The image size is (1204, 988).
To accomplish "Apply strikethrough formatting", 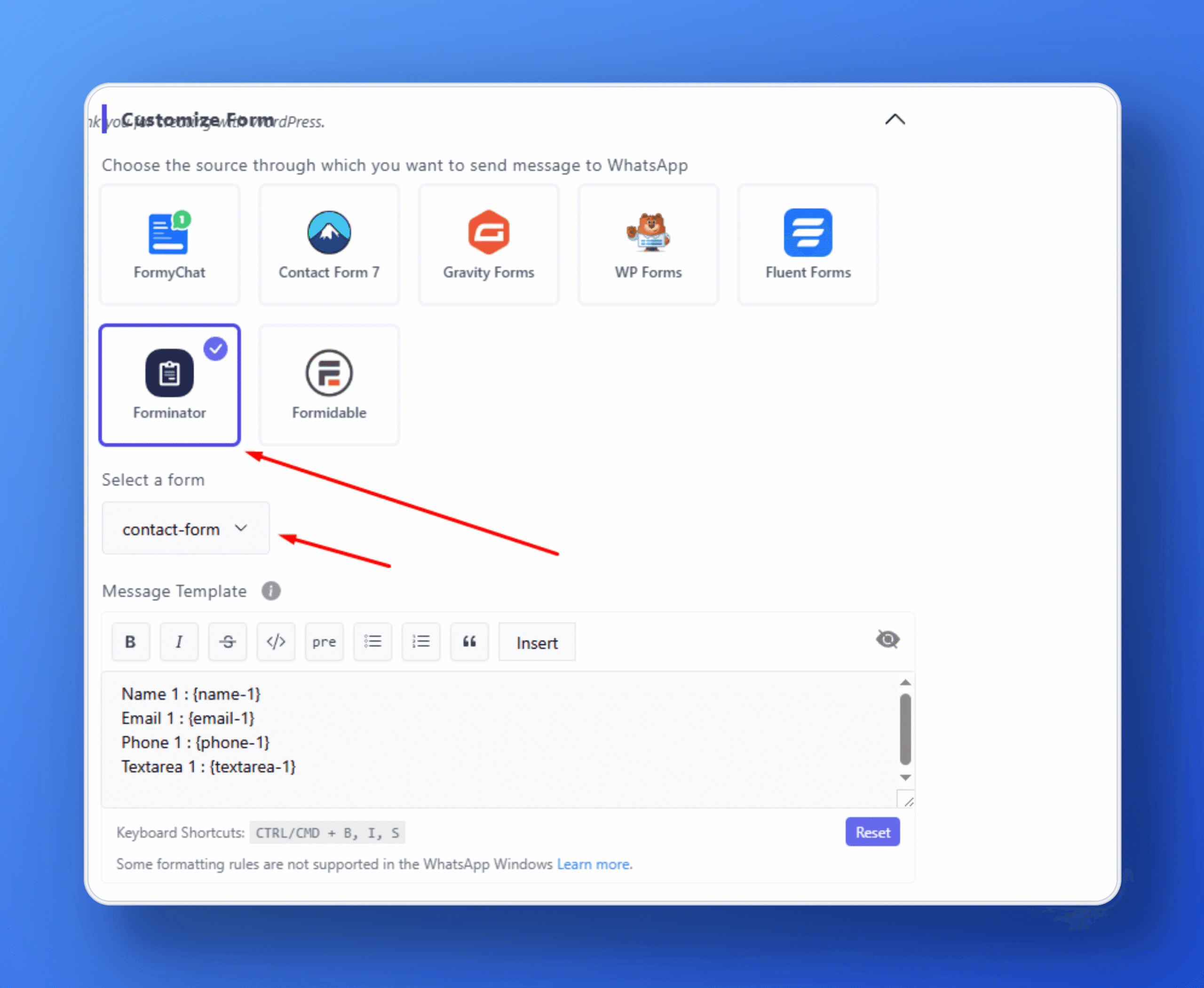I will coord(228,642).
